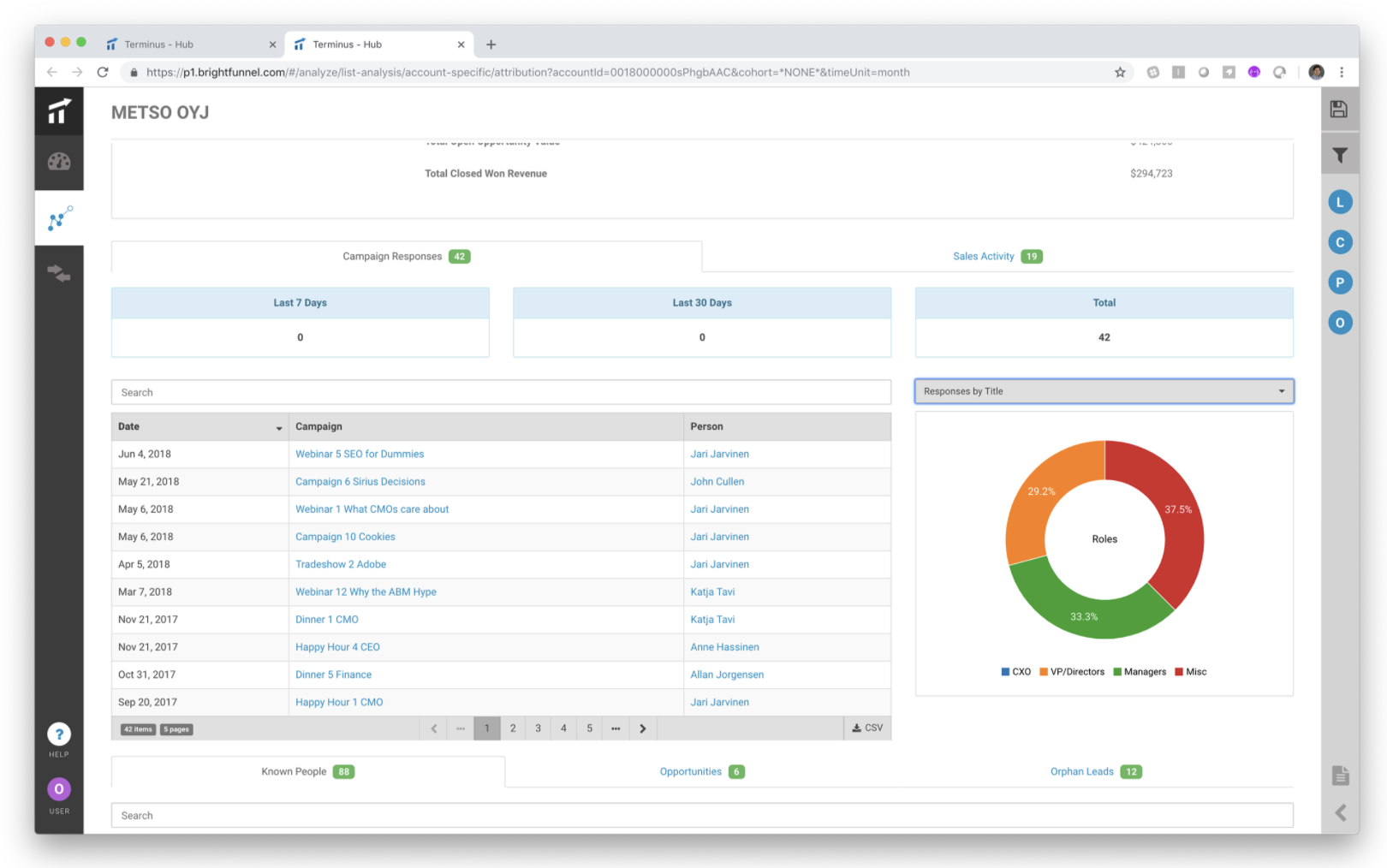Click the document icon in right panel

tap(1341, 776)
